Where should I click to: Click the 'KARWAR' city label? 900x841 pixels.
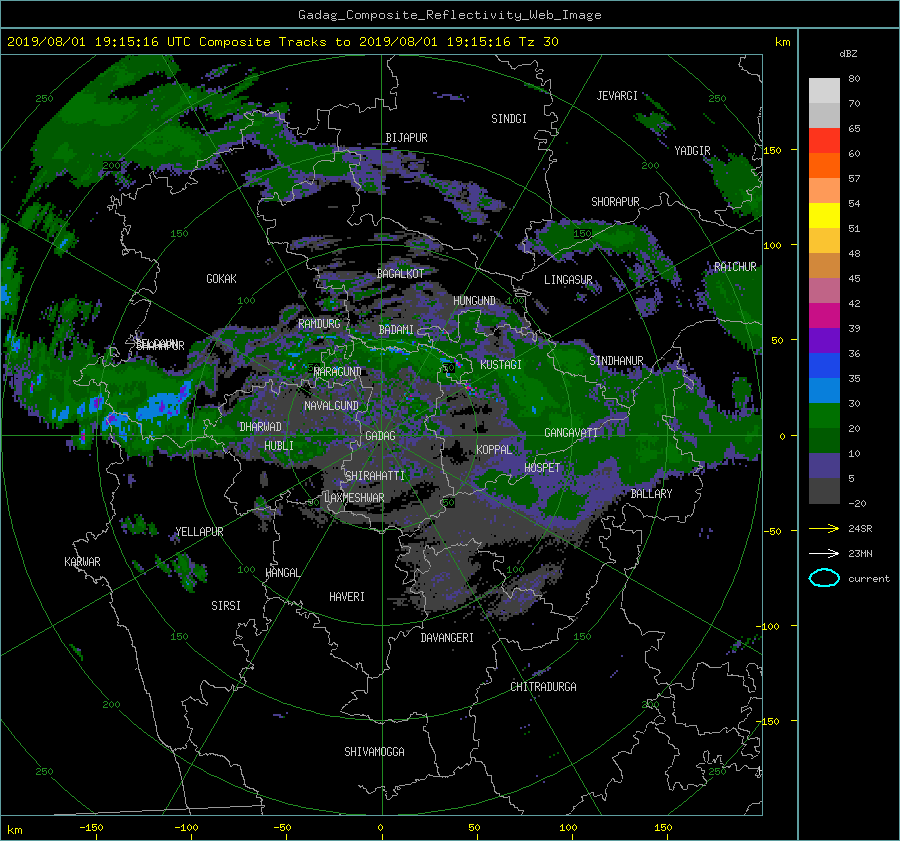coord(82,562)
